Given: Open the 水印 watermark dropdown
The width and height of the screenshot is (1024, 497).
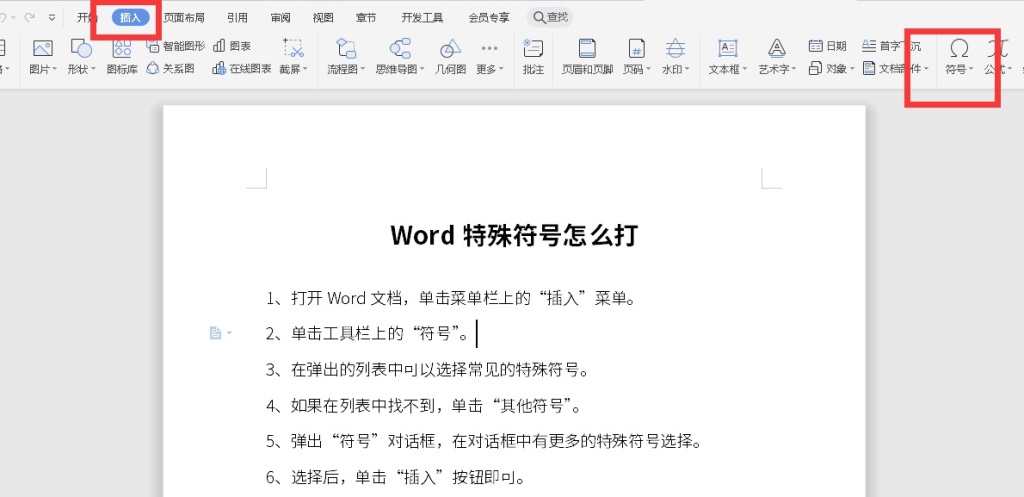Looking at the screenshot, I should click(x=675, y=69).
